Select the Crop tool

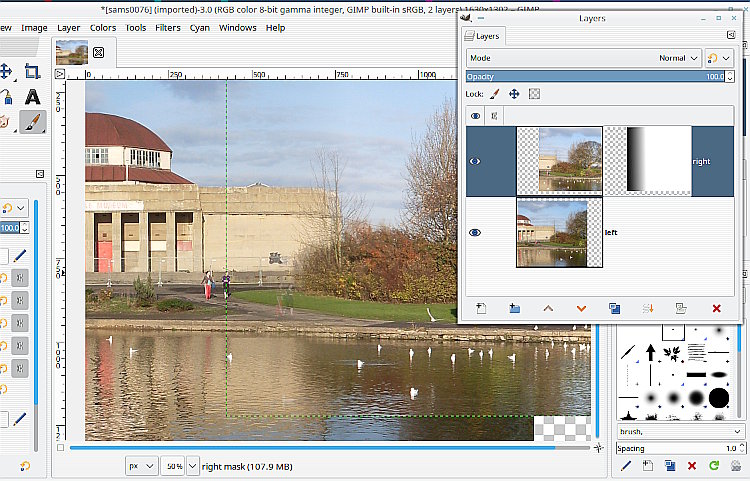click(31, 71)
